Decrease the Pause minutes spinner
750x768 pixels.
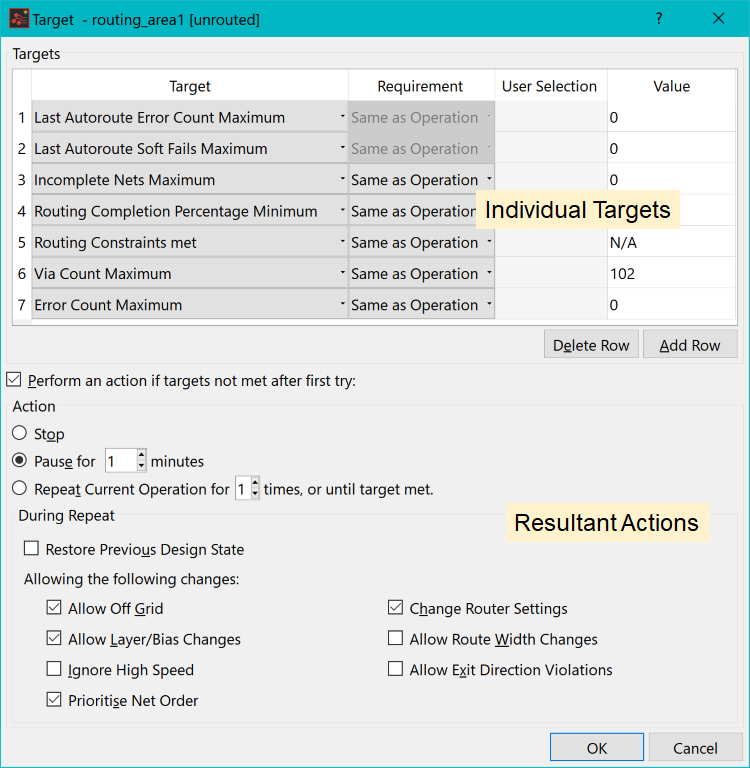coord(142,466)
